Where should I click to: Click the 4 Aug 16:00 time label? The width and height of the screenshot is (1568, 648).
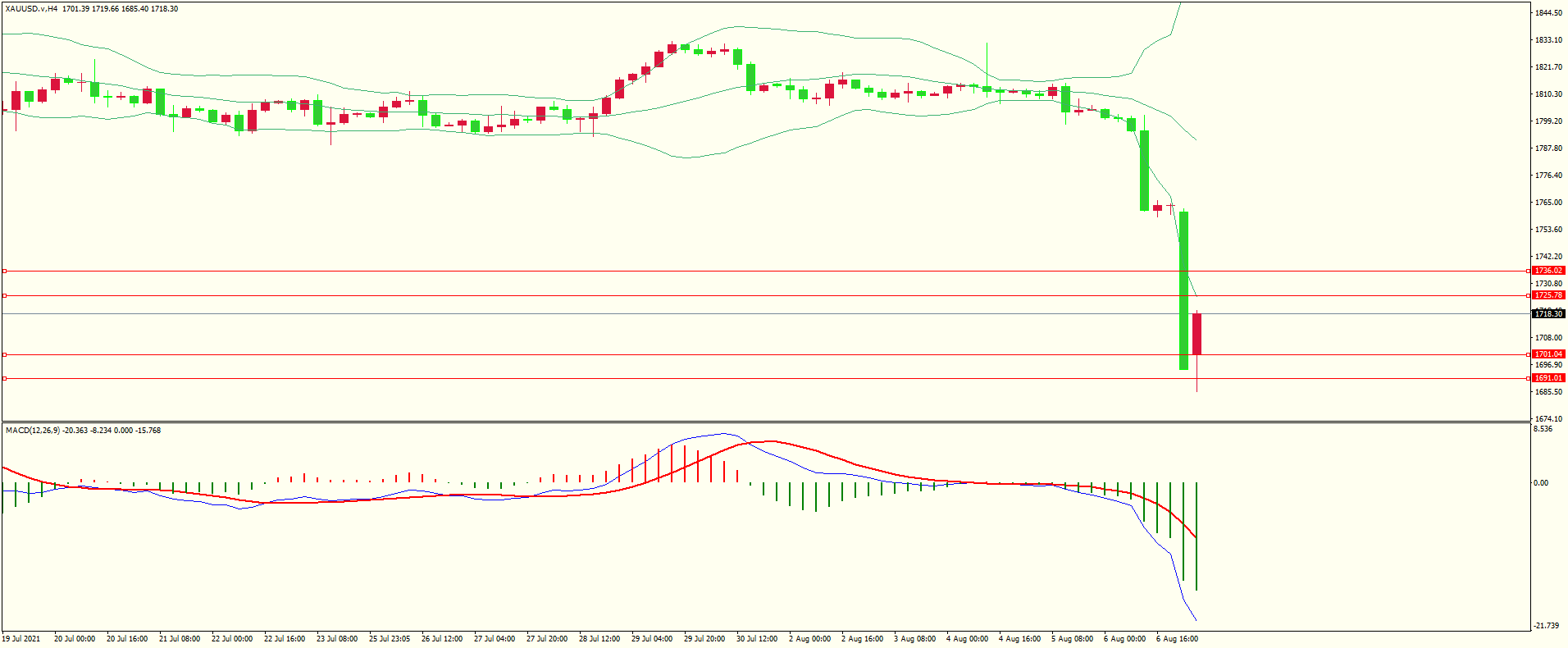(1019, 639)
